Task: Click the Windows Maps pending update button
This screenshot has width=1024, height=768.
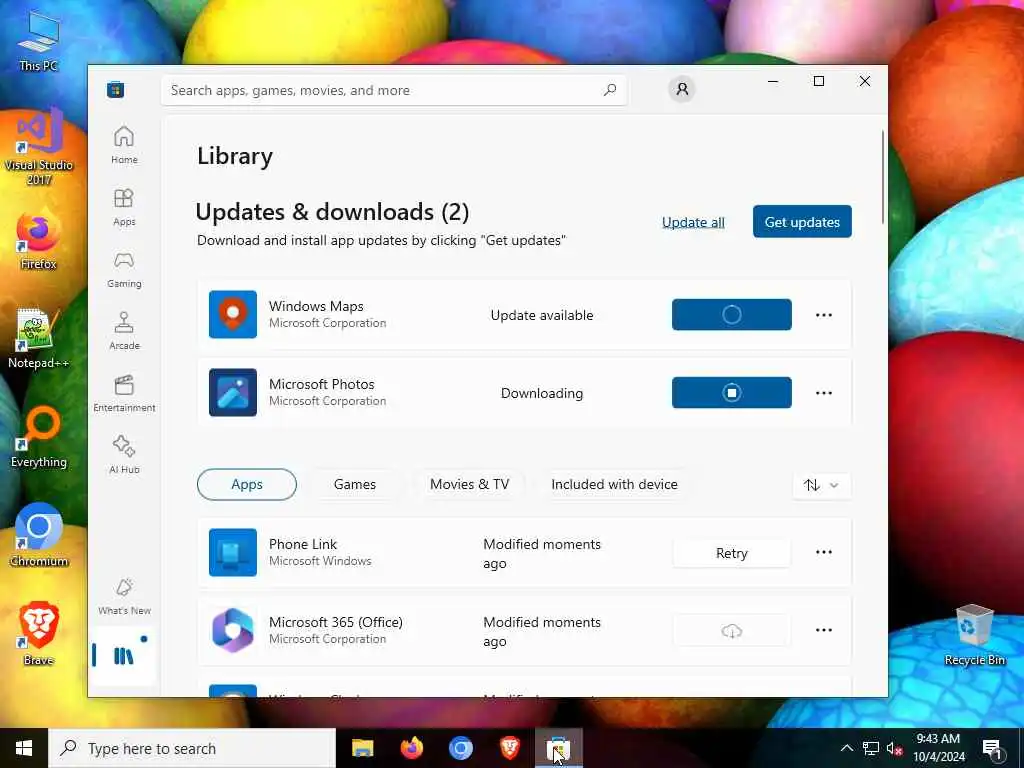Action: pyautogui.click(x=731, y=314)
